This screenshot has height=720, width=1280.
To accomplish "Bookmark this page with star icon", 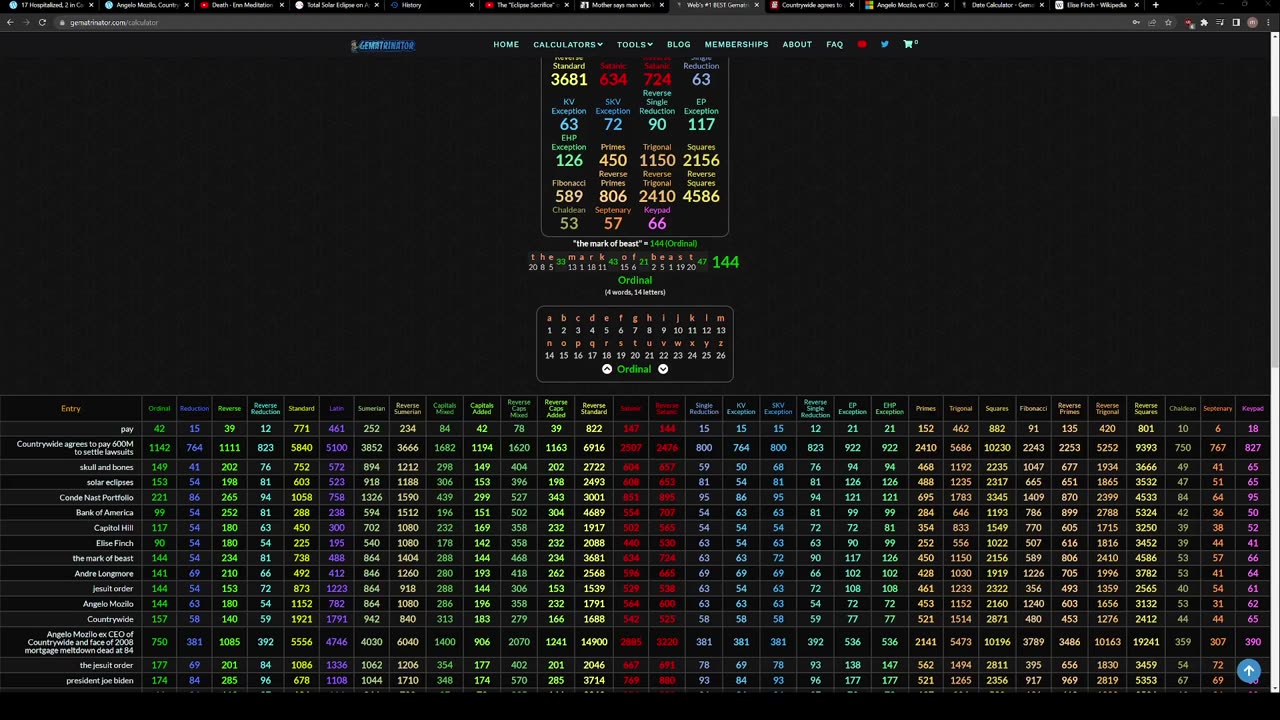I will click(x=1168, y=22).
